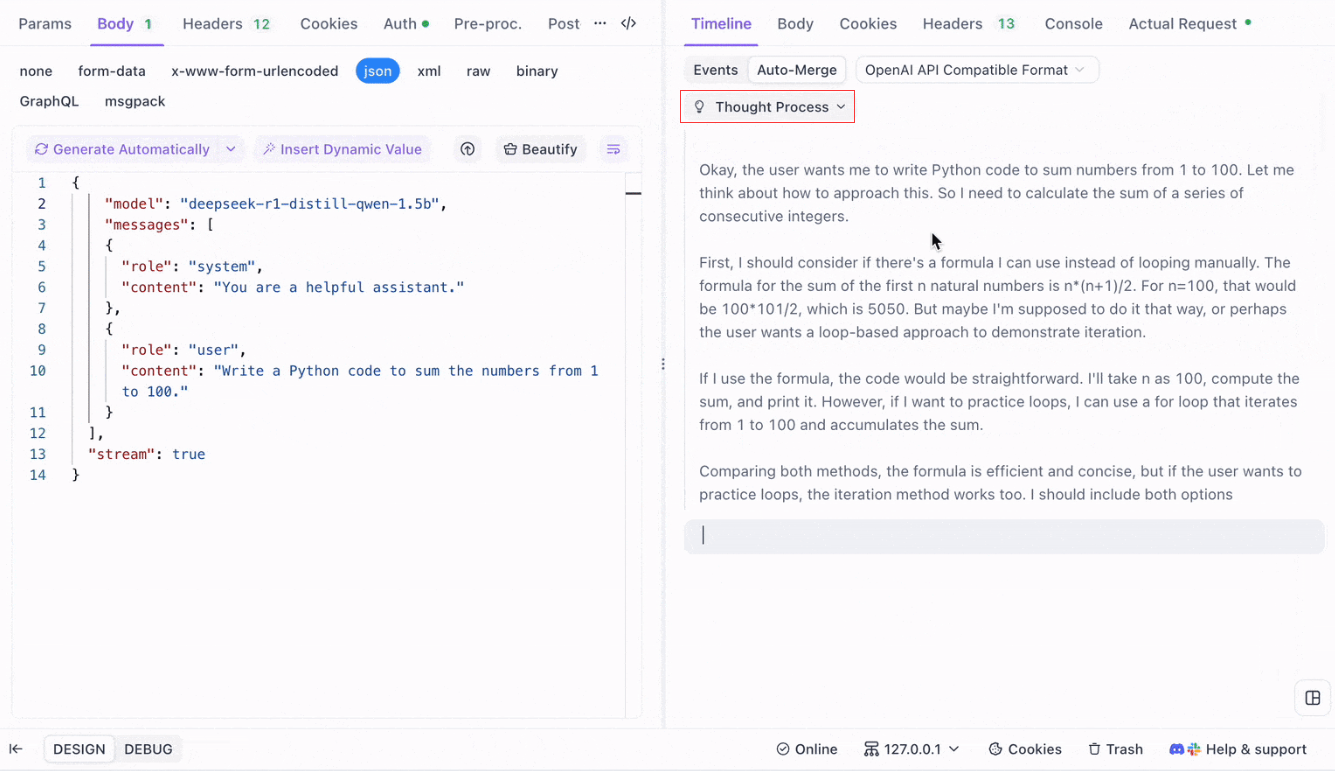Select msgpack body type
Screen dimensions: 1335x771
(135, 101)
